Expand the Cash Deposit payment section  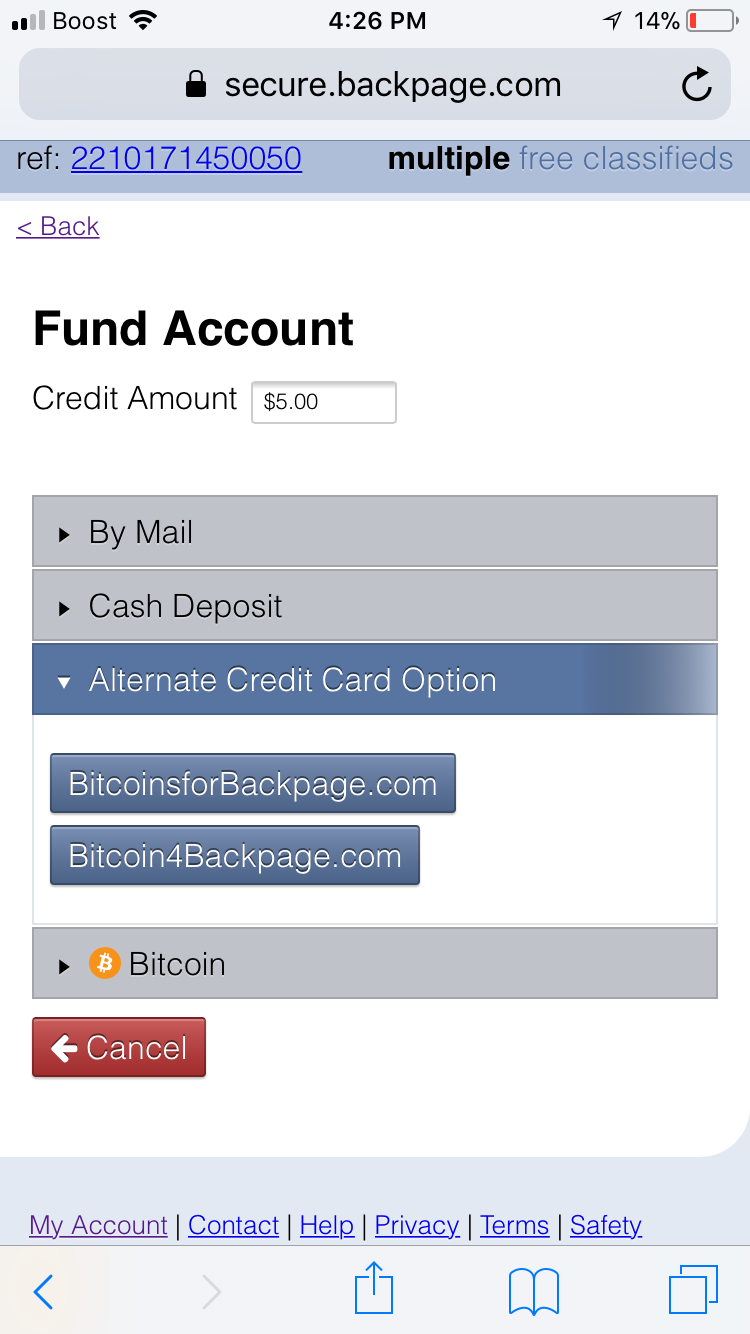[375, 606]
